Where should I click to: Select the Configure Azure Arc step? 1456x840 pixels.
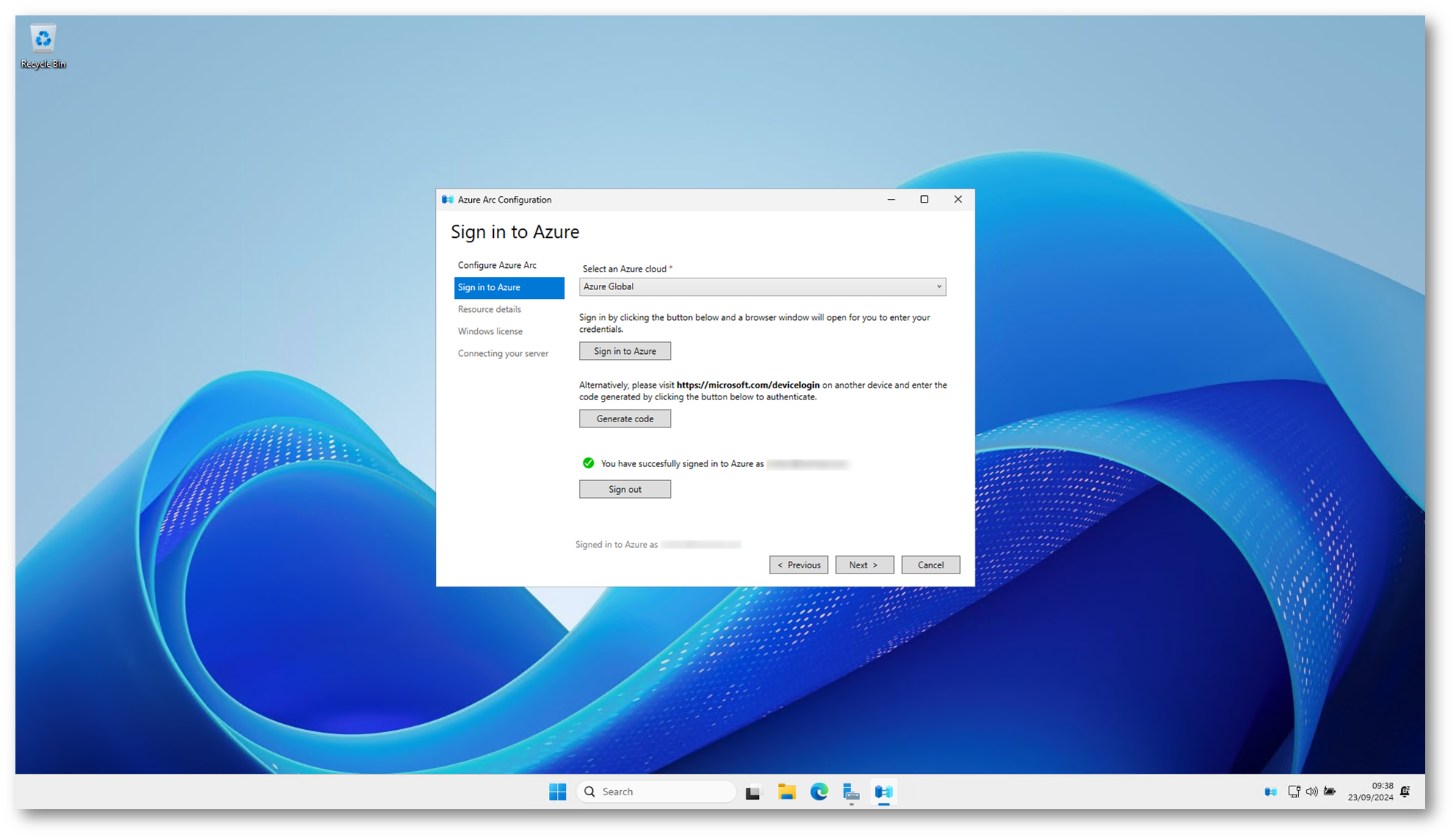coord(497,265)
